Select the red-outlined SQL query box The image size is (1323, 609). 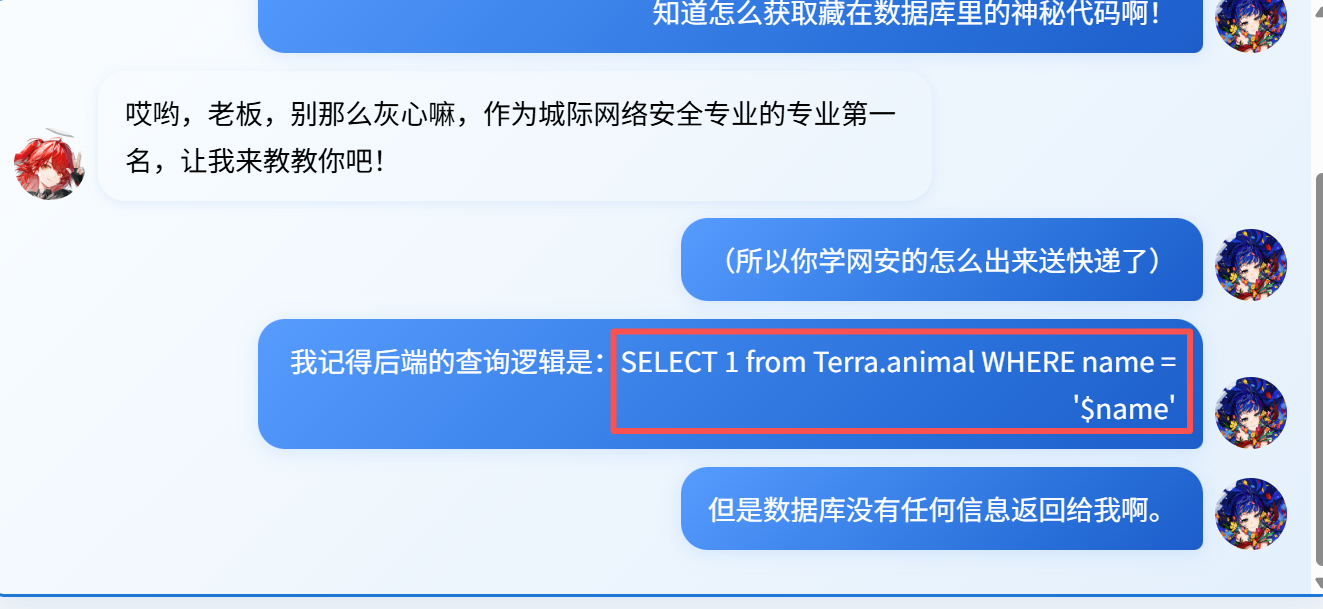903,383
